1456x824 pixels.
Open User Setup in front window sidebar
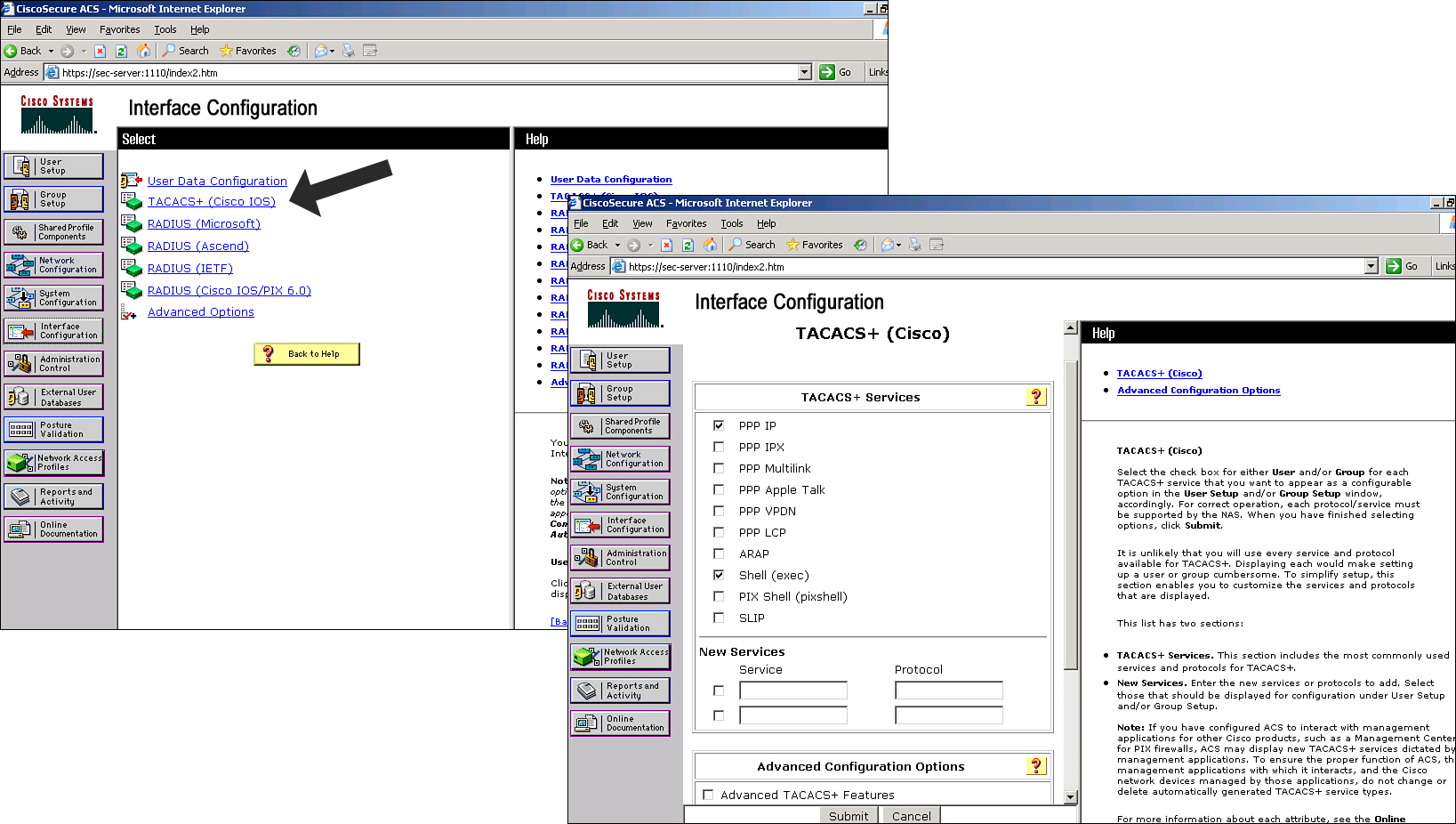620,360
